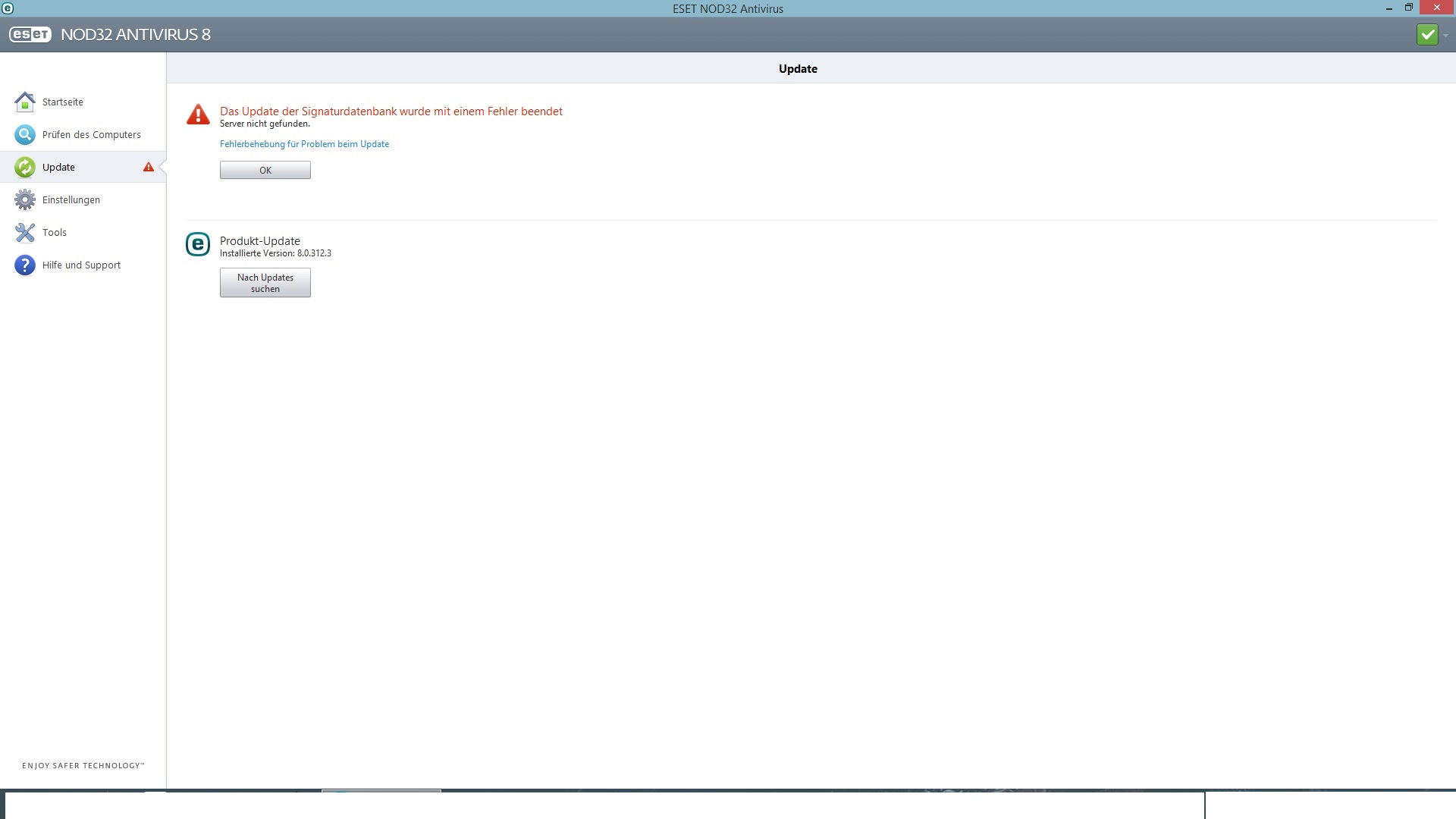Open settings via the gear icon

[x=25, y=199]
